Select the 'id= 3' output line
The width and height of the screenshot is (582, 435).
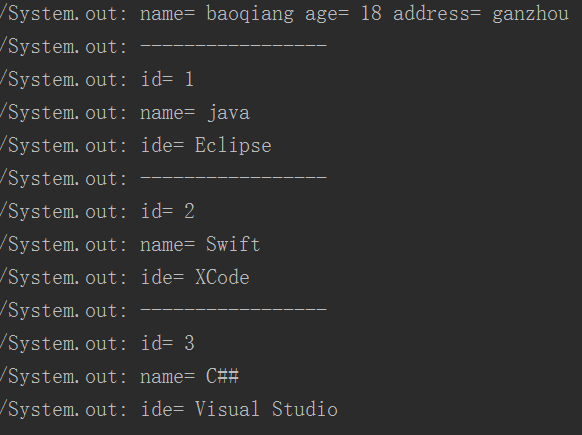click(x=97, y=343)
